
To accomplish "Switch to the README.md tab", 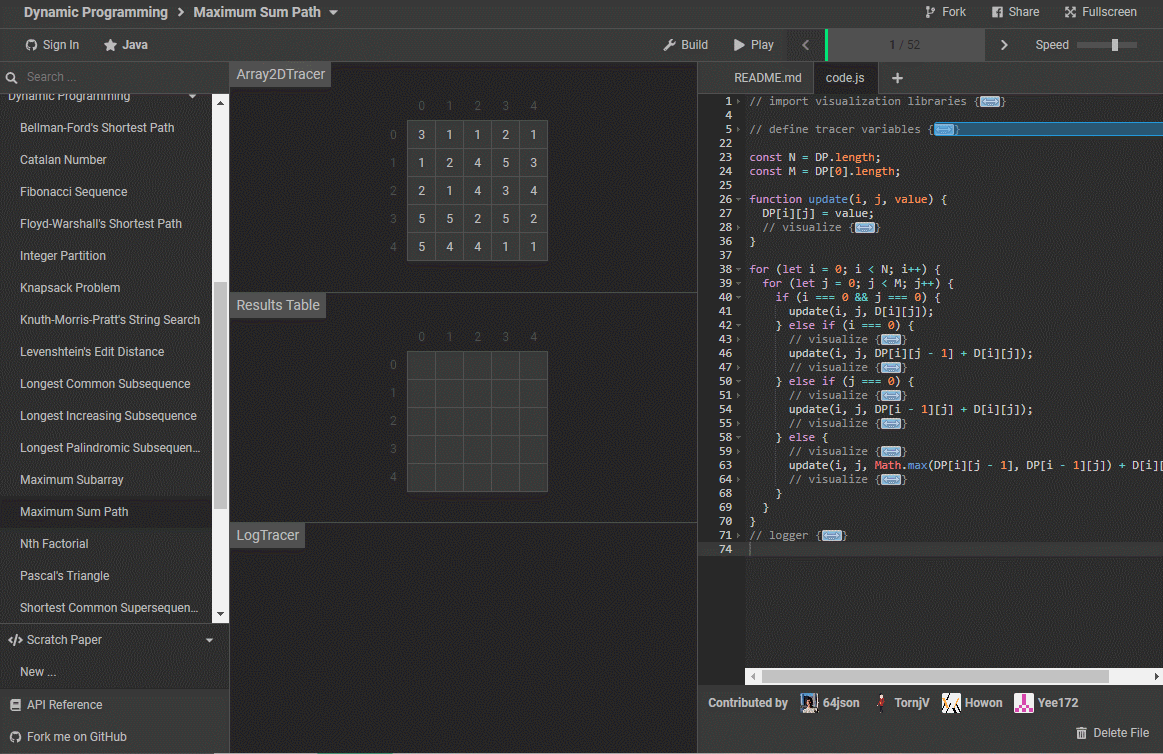I will pyautogui.click(x=767, y=78).
